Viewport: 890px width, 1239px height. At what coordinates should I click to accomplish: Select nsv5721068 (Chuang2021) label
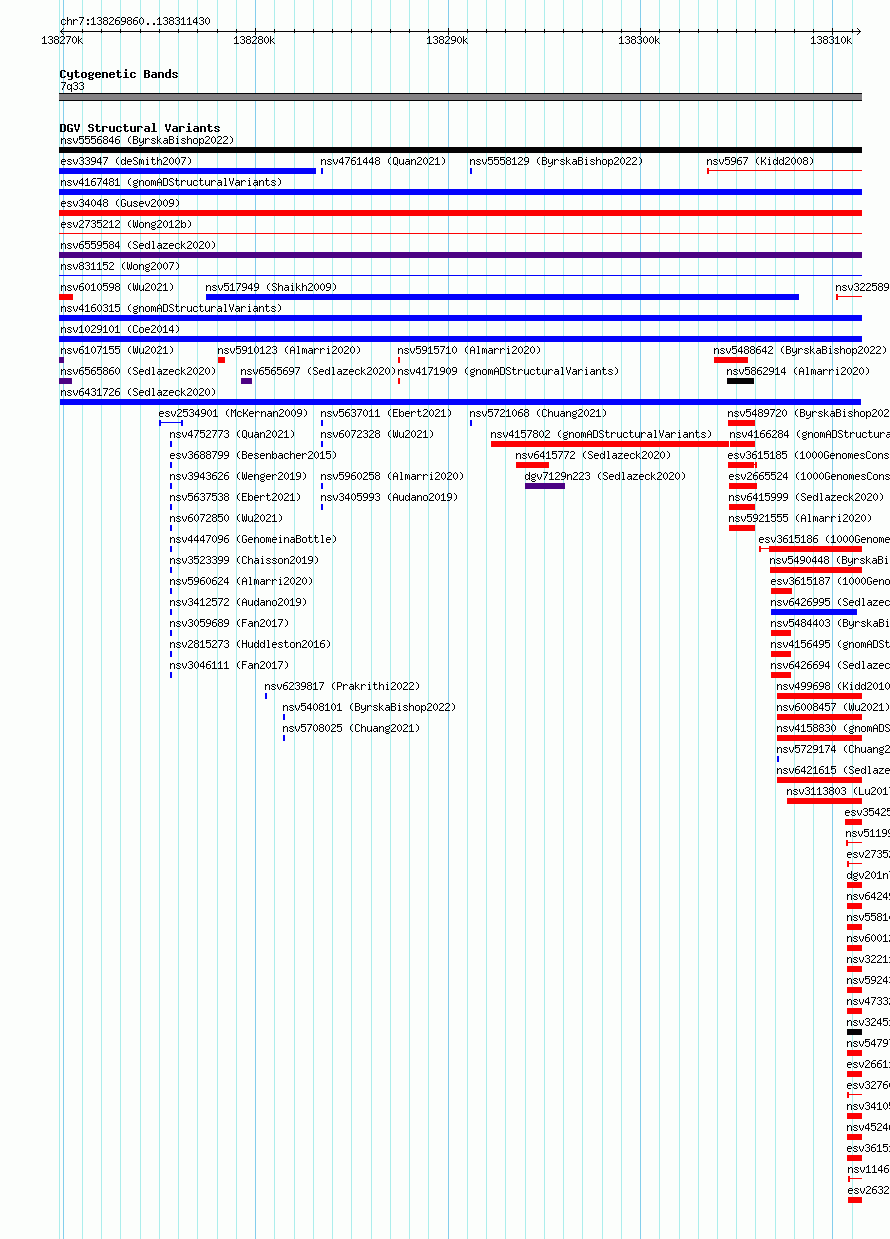coord(538,414)
